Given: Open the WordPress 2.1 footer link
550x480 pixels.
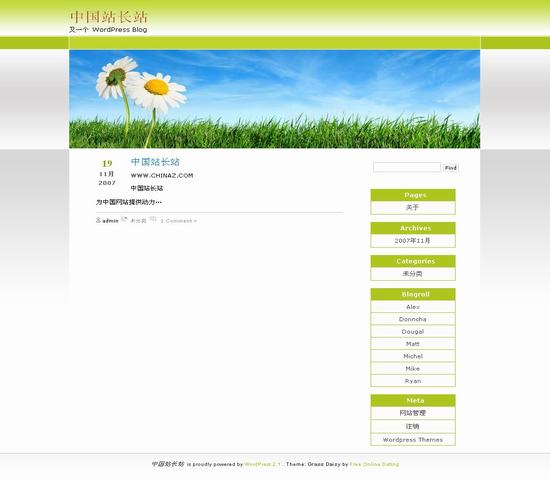Looking at the screenshot, I should [262, 464].
